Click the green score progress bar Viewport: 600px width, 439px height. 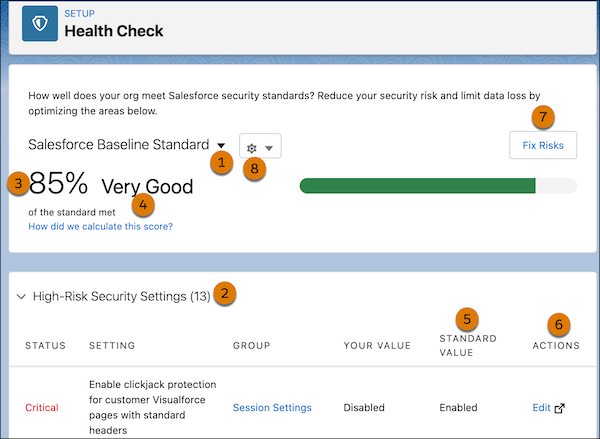pos(418,185)
